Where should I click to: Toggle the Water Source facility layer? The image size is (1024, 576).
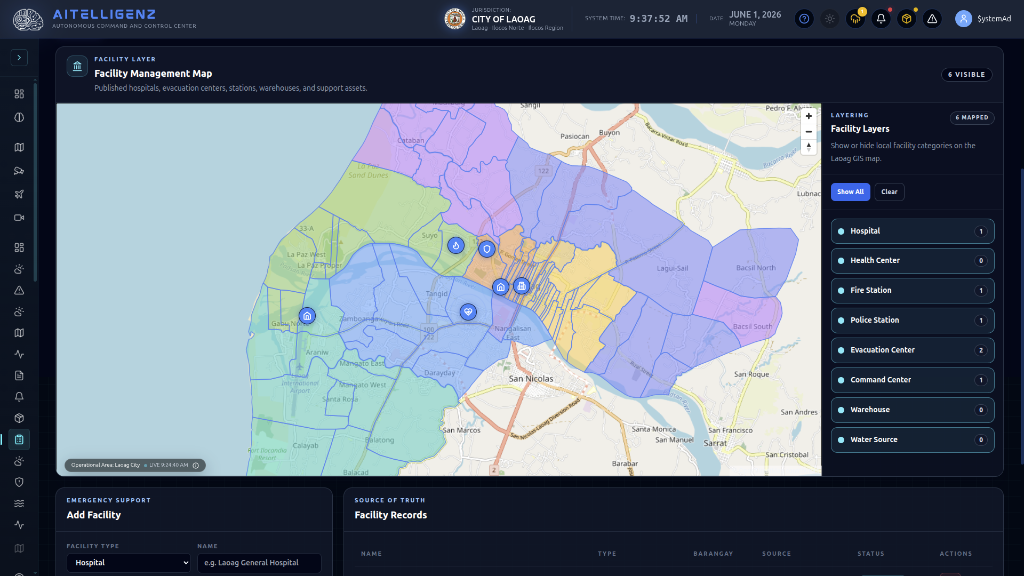click(912, 440)
